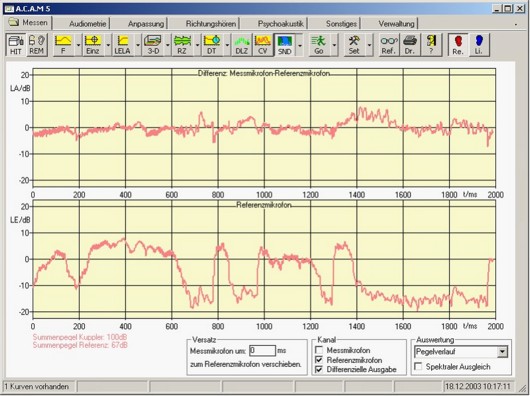The height and width of the screenshot is (396, 530).
Task: Expand the dropdown arrow next to Go
Action: click(x=334, y=45)
